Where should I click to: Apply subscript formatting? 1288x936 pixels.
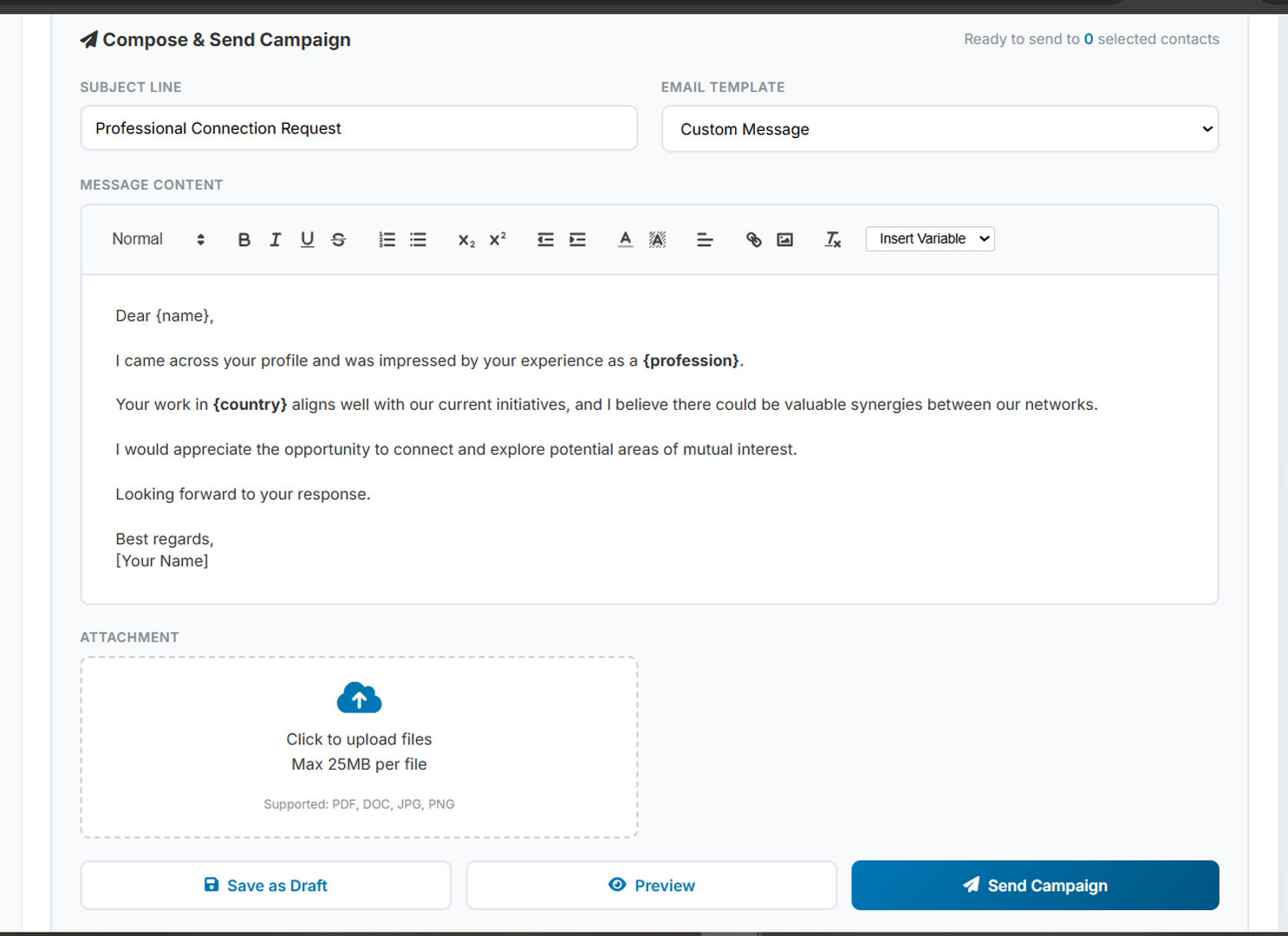click(x=466, y=240)
